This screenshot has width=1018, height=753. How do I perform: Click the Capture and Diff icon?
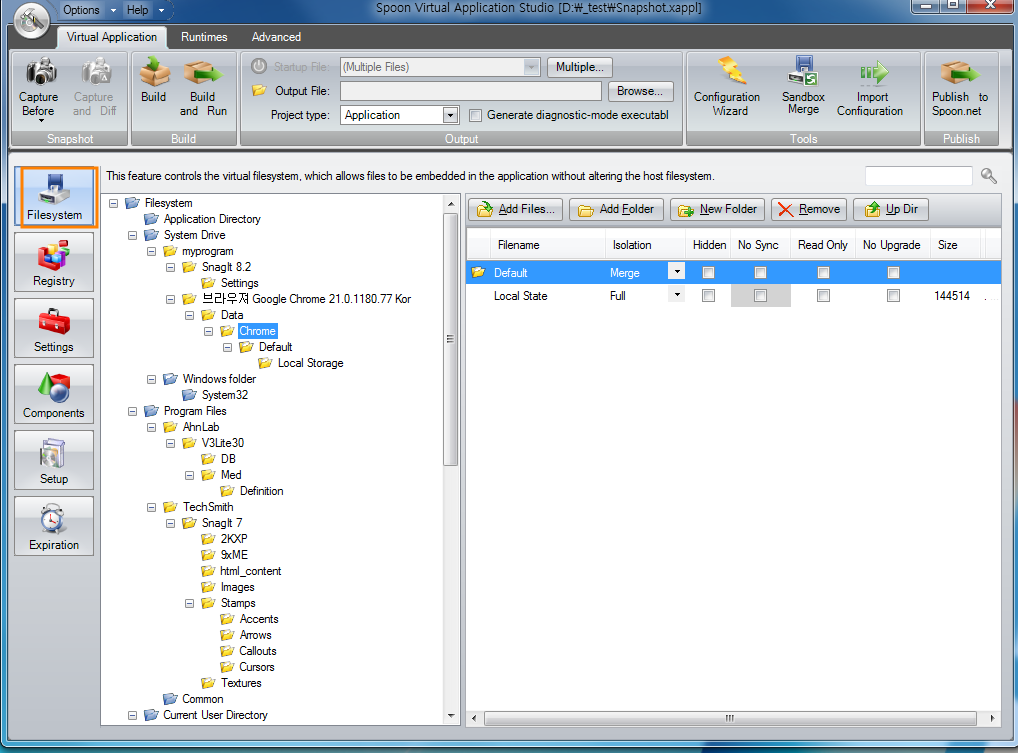coord(96,71)
